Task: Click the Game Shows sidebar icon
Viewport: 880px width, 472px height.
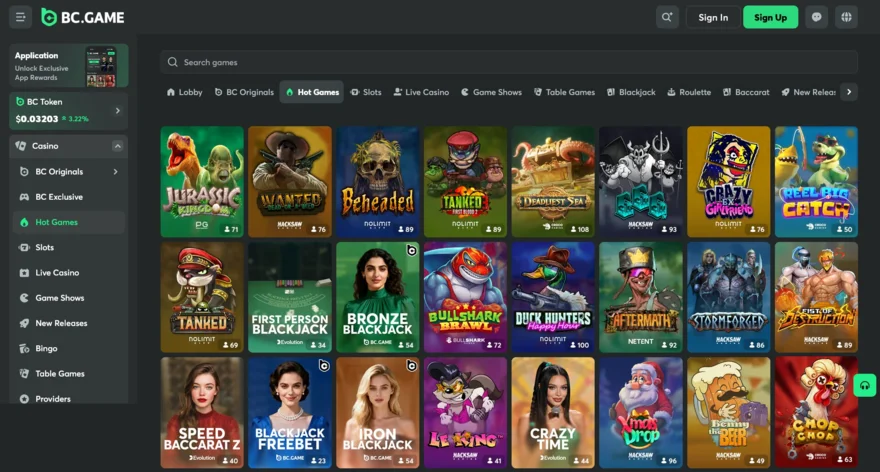Action: (x=24, y=298)
